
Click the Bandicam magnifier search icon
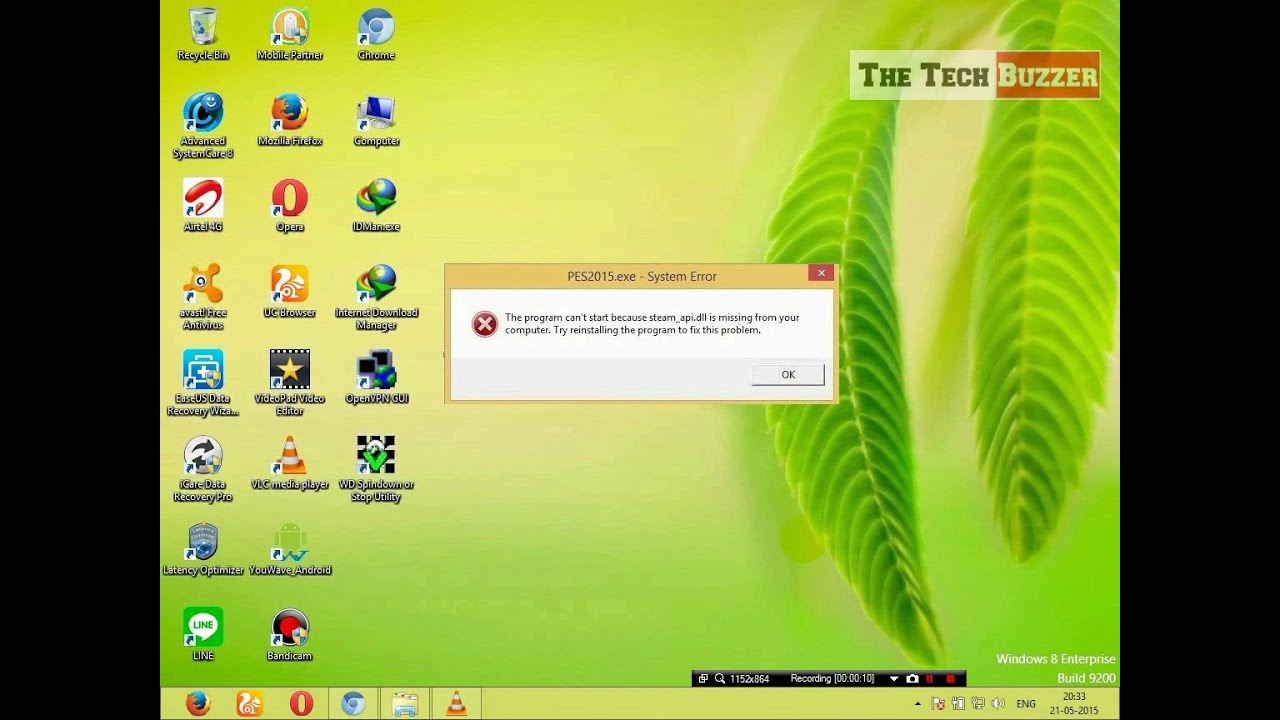[x=719, y=679]
